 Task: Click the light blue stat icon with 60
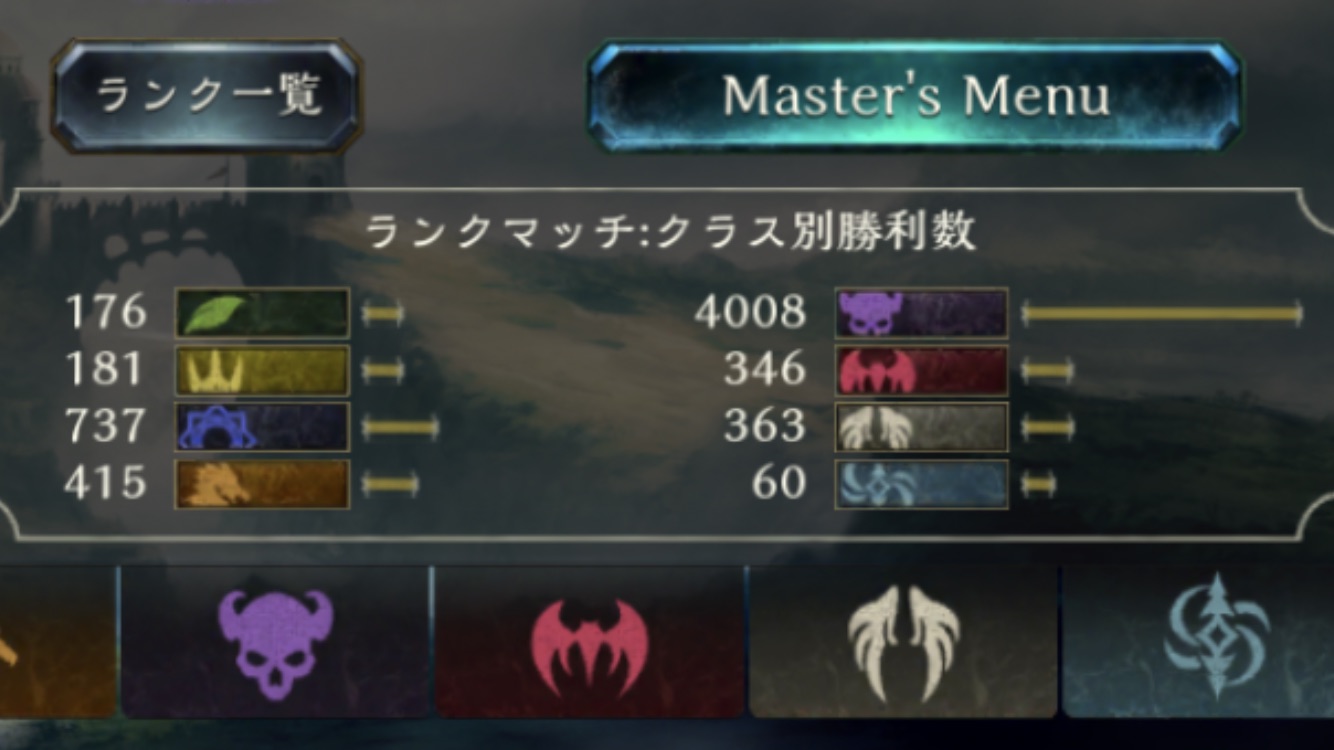point(922,484)
